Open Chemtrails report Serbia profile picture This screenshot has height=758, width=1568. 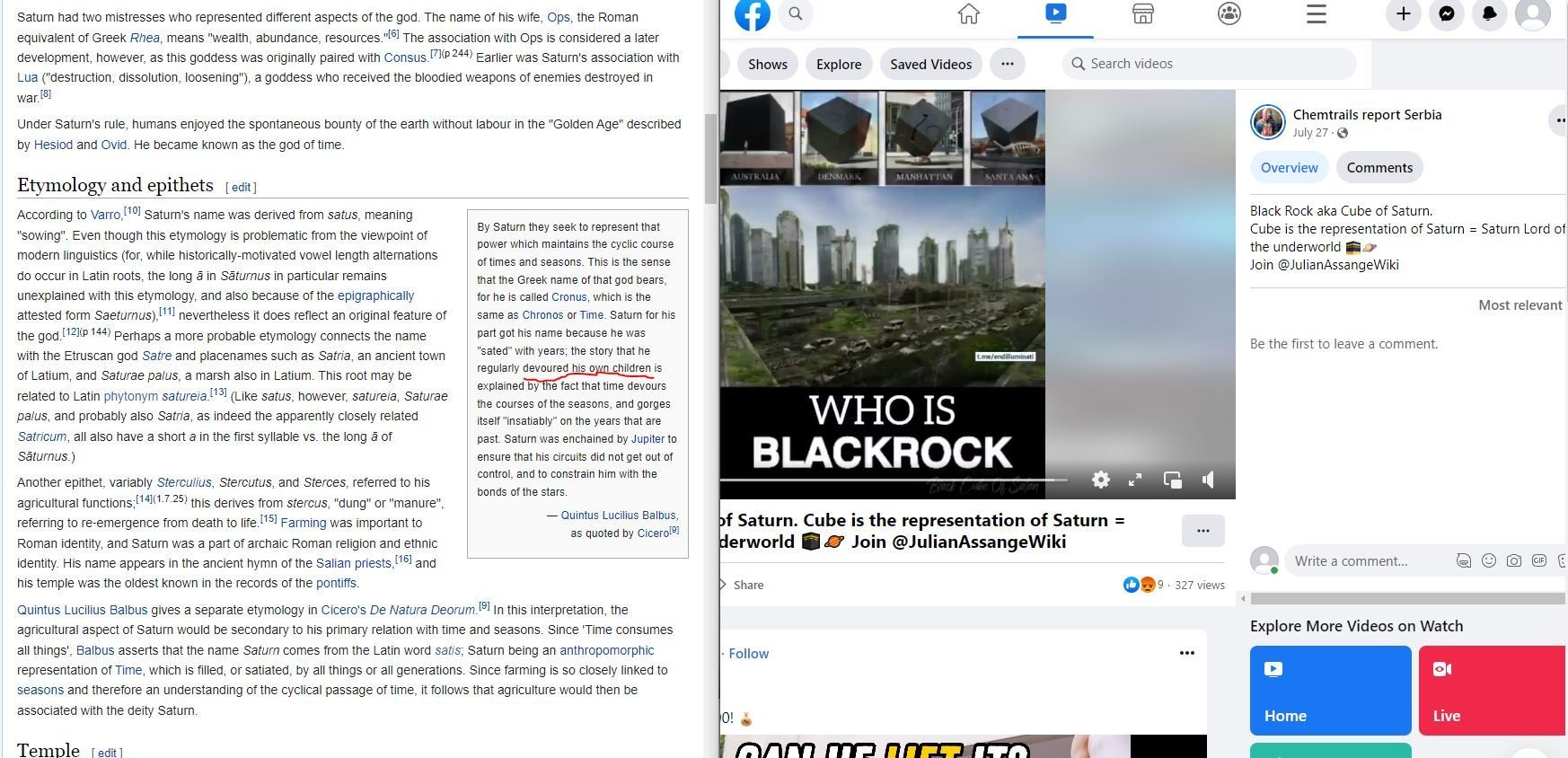pos(1268,122)
